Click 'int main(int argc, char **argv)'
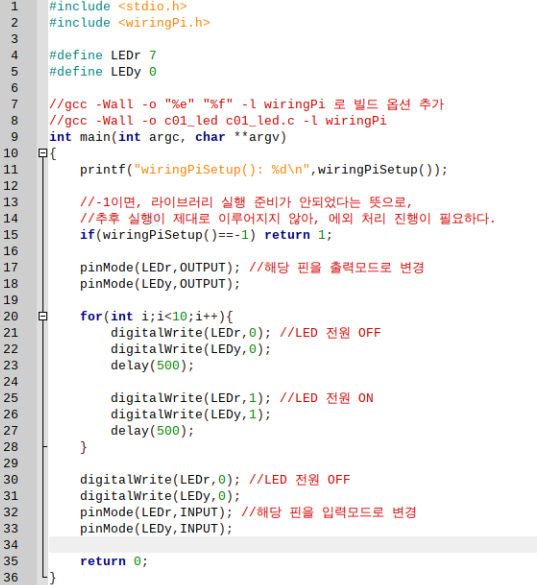537x585 pixels. tap(168, 137)
